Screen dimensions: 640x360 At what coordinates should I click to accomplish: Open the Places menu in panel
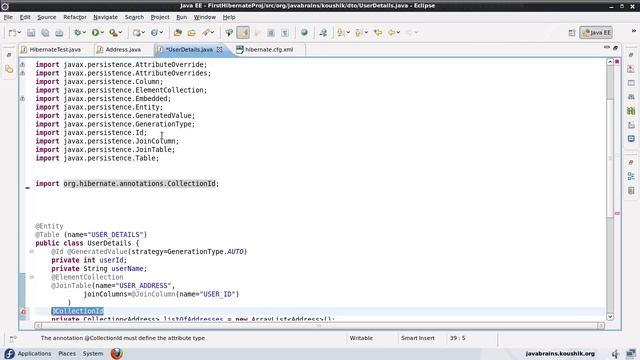(x=67, y=353)
